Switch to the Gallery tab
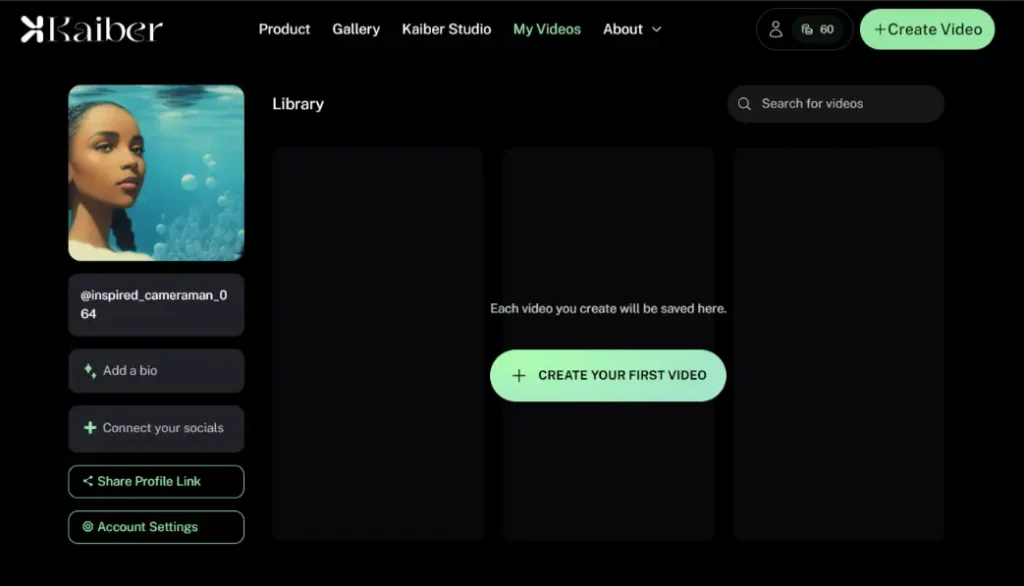 [356, 29]
